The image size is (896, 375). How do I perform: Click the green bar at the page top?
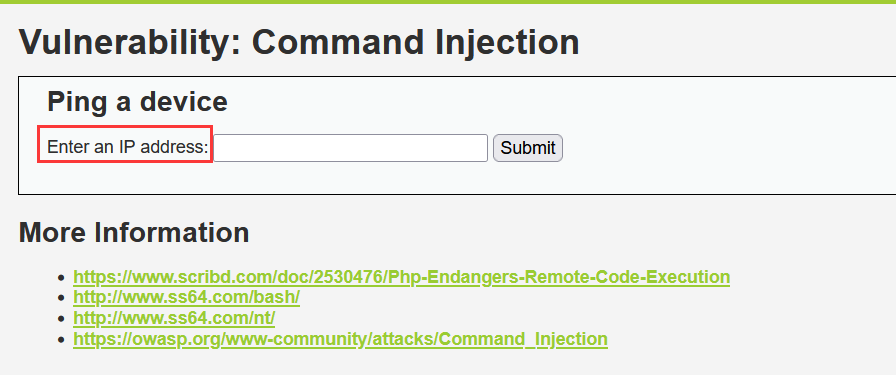[448, 2]
